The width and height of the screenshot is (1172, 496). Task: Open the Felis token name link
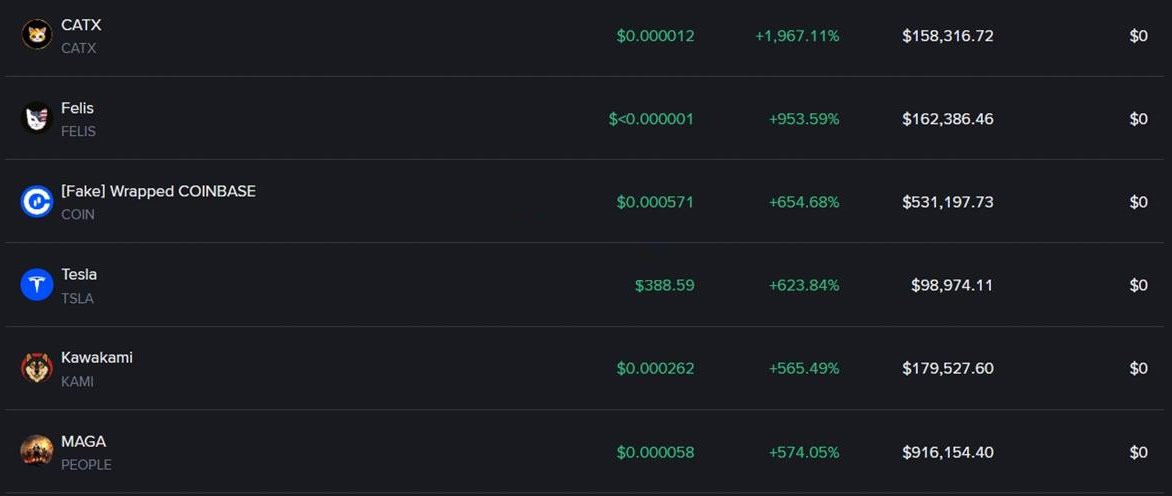coord(77,108)
